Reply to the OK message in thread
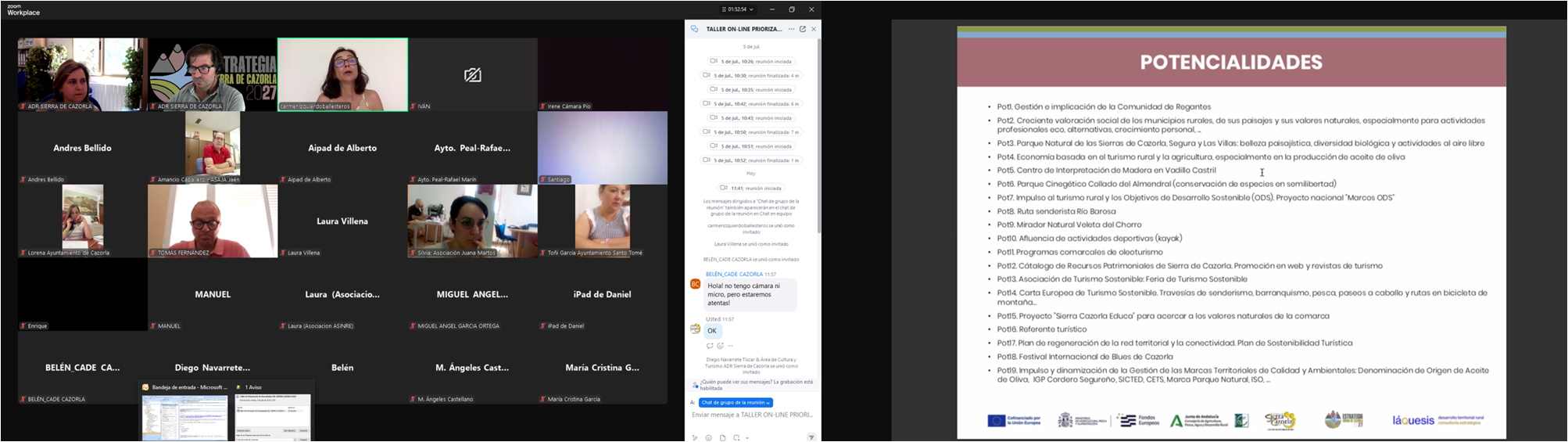This screenshot has width=1568, height=442. tap(710, 346)
